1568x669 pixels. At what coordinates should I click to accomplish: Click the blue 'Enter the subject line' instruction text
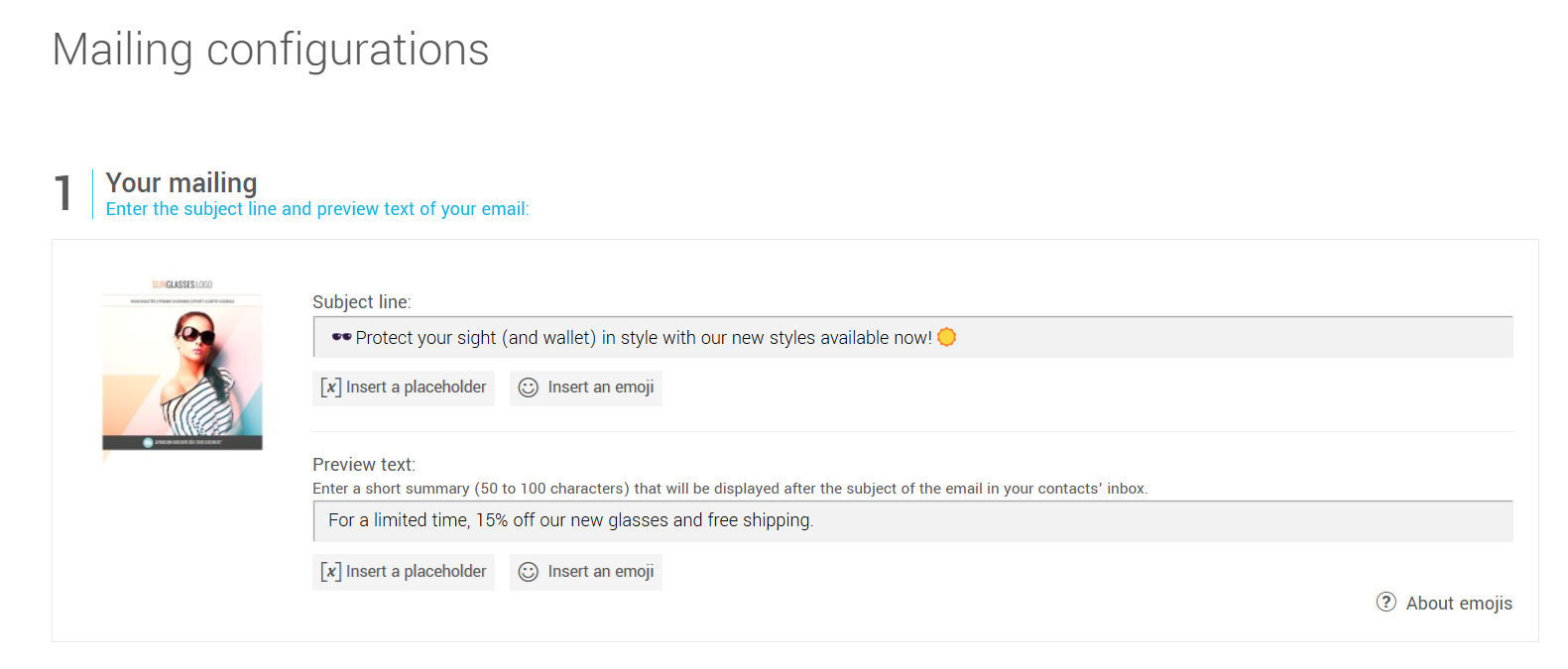(x=317, y=209)
